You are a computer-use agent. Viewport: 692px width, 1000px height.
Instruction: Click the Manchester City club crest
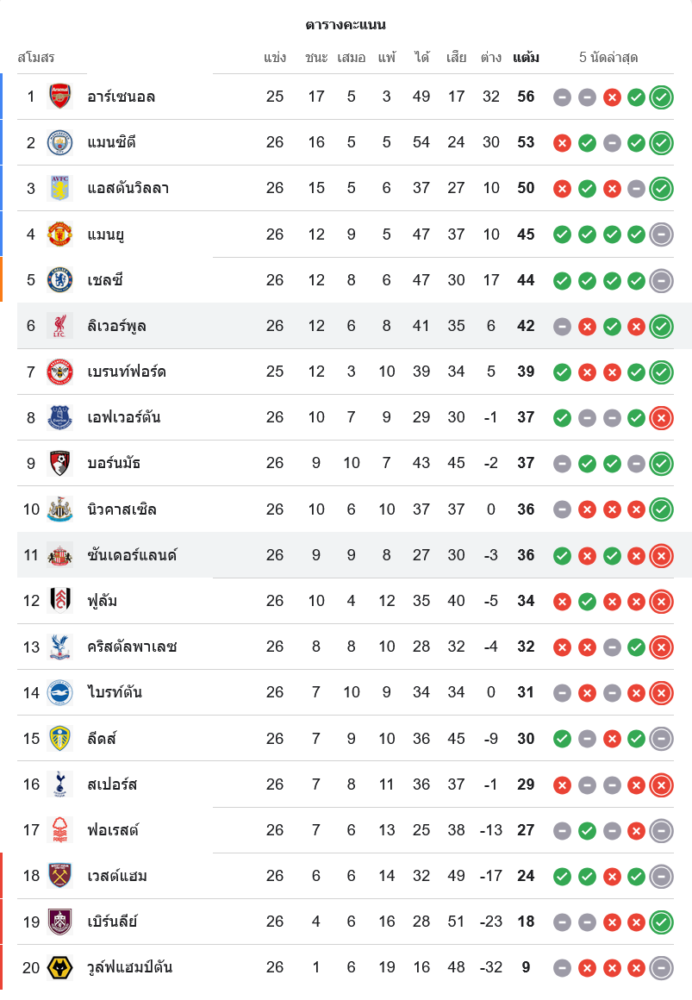[x=60, y=143]
